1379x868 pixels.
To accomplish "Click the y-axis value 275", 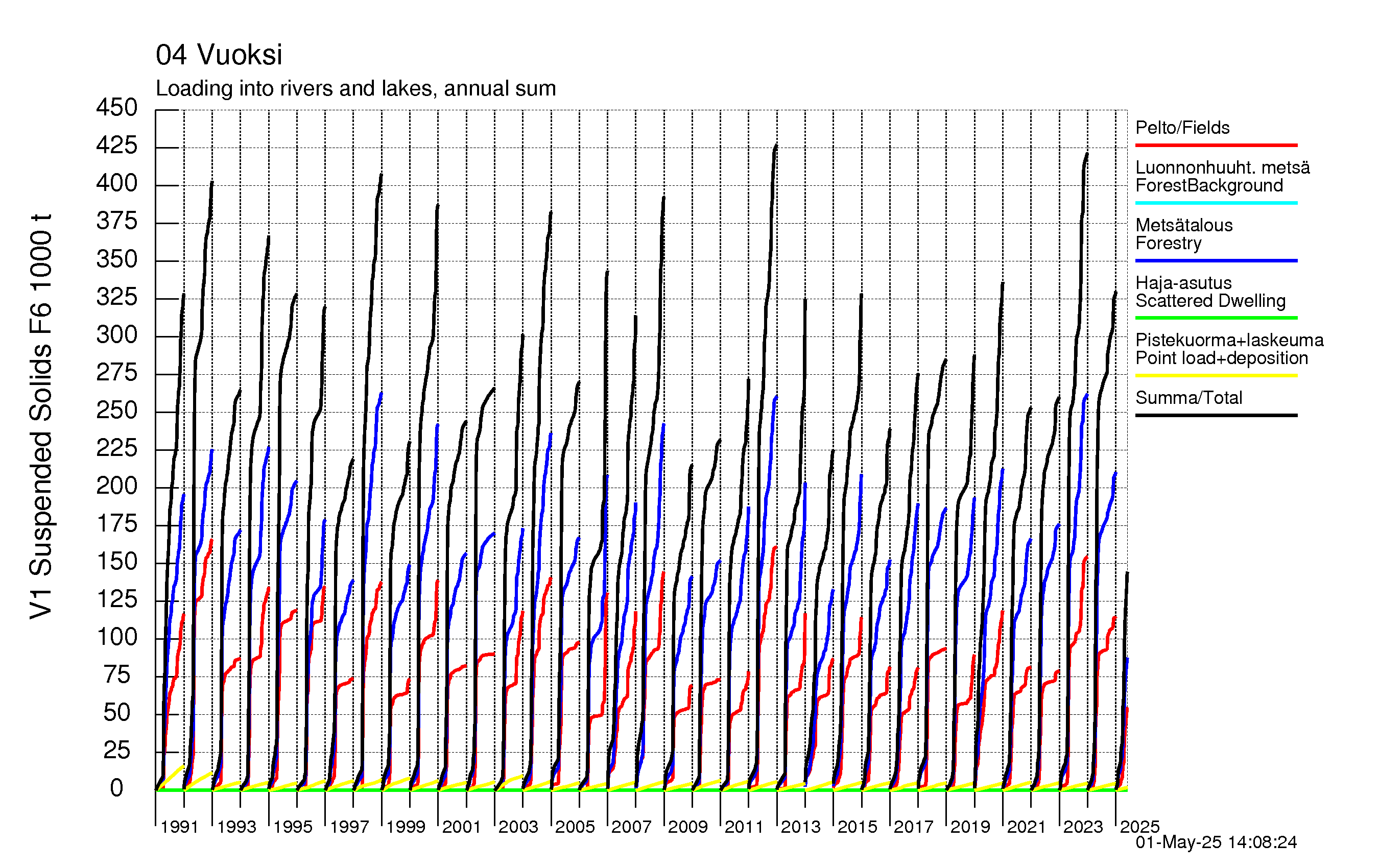I will pos(117,373).
